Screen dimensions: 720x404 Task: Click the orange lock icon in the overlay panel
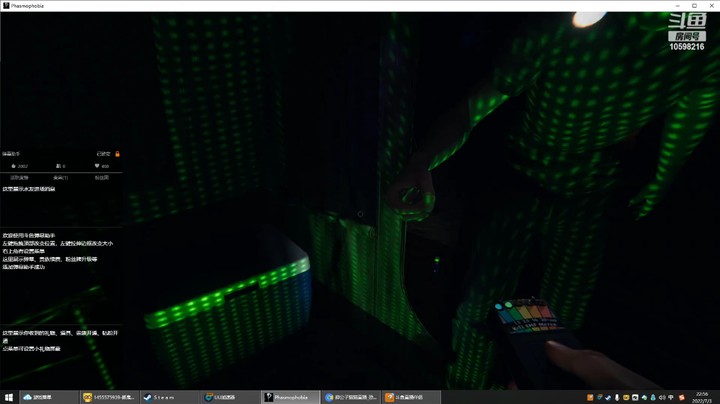click(117, 154)
